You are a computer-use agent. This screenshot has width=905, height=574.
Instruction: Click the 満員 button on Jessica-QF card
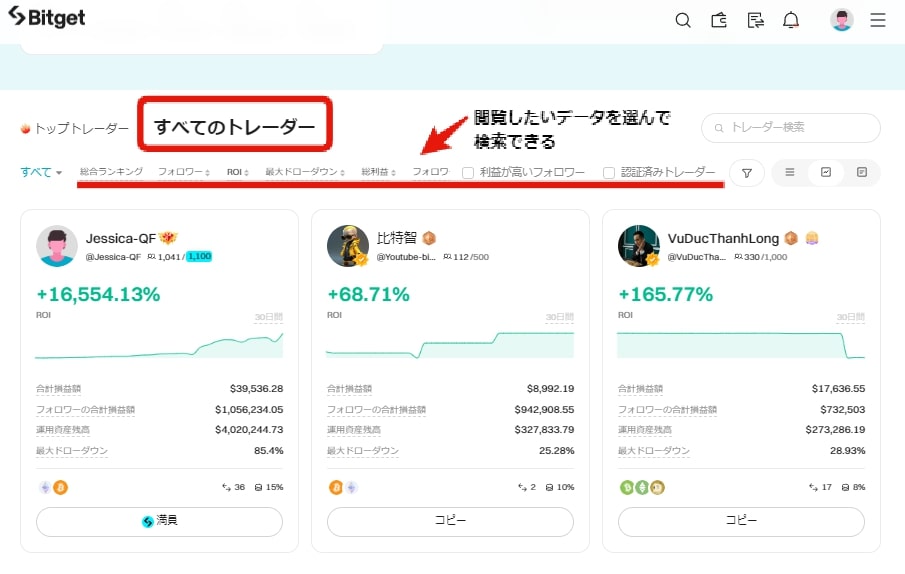159,522
